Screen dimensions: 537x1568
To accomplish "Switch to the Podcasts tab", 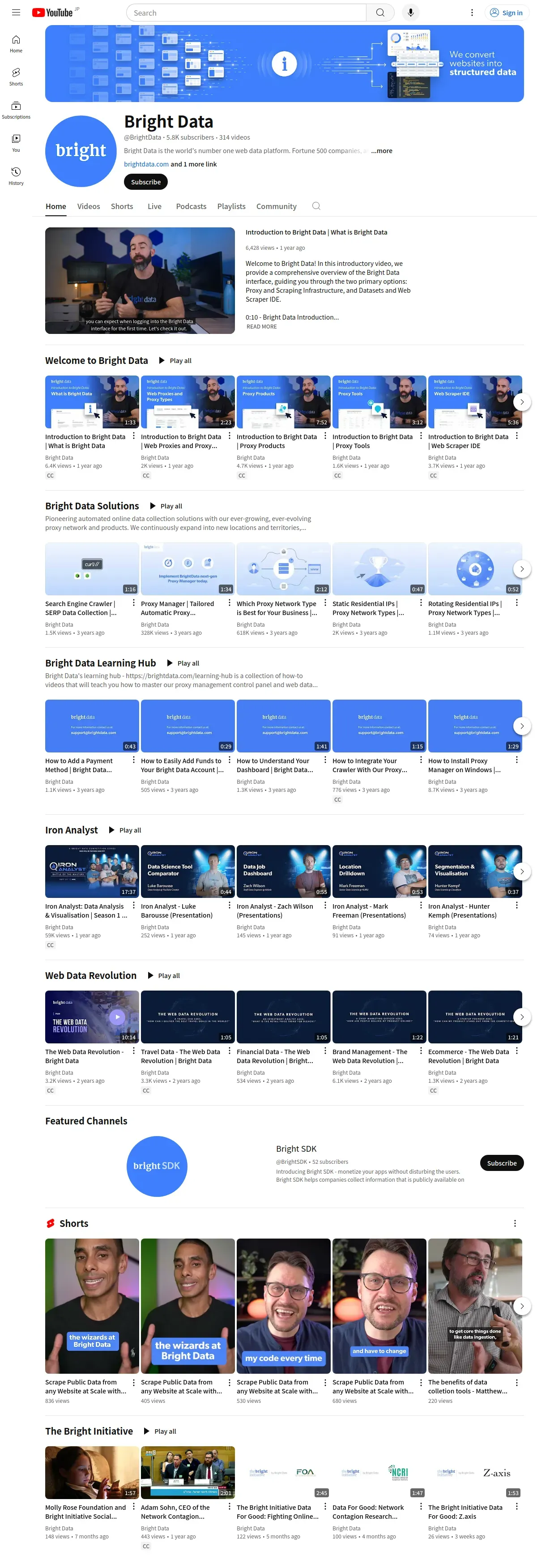I will (x=191, y=206).
